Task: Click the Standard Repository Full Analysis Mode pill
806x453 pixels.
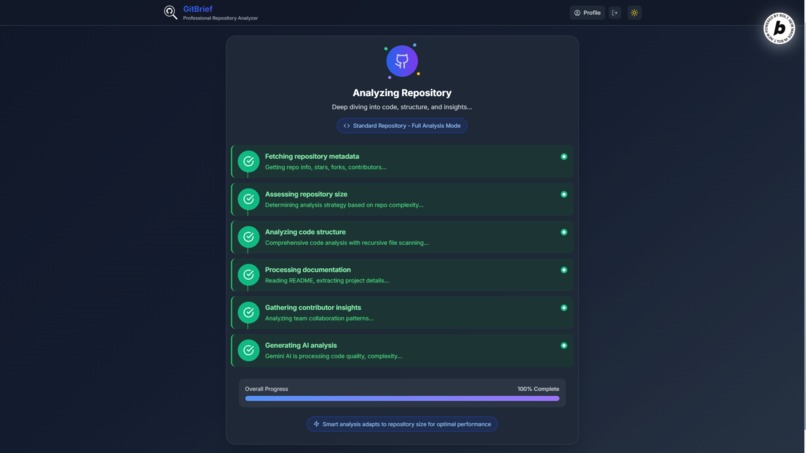Action: (x=402, y=125)
